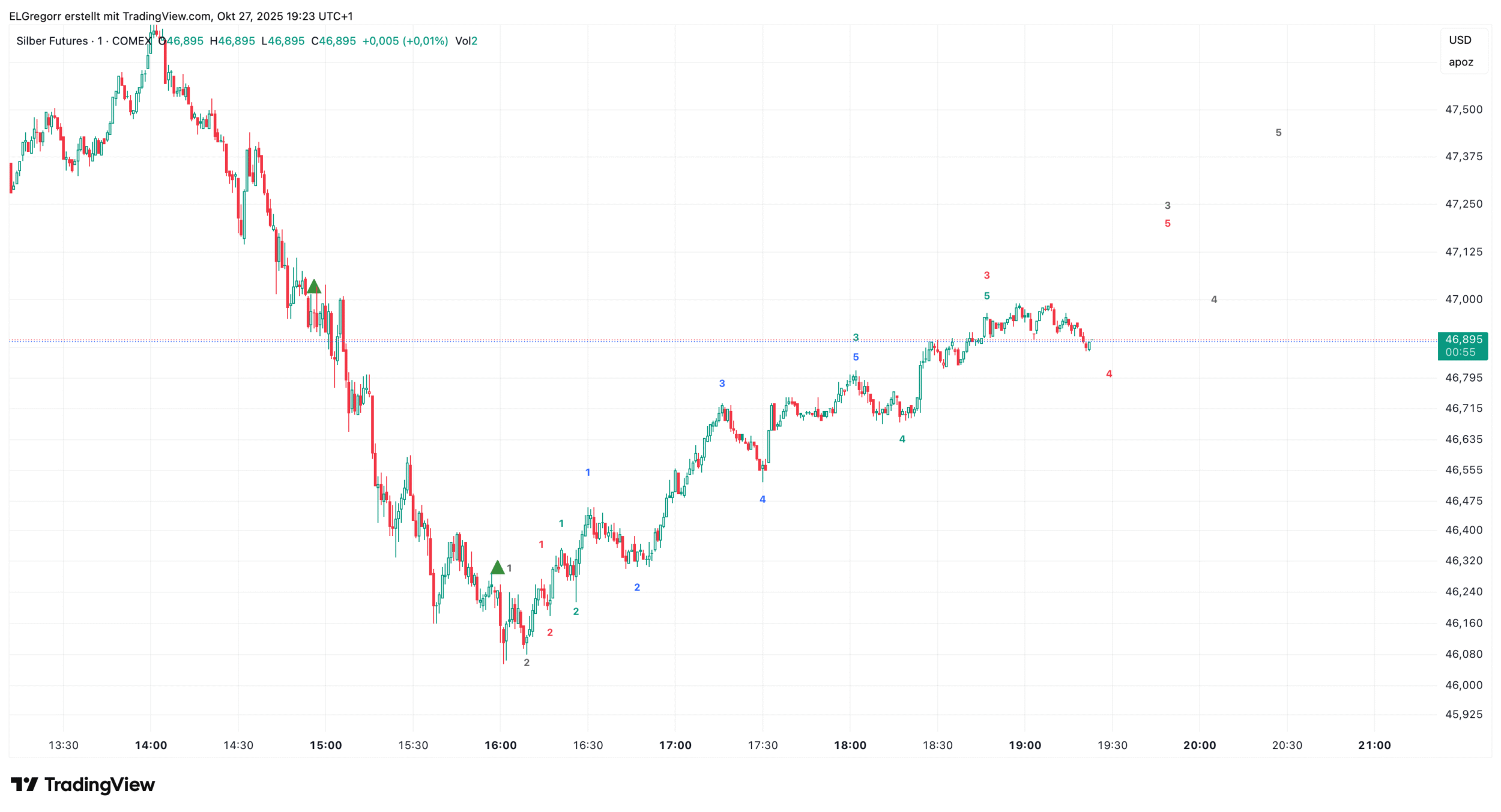The width and height of the screenshot is (1501, 812).
Task: Select the blue wave label 4
Action: point(763,499)
